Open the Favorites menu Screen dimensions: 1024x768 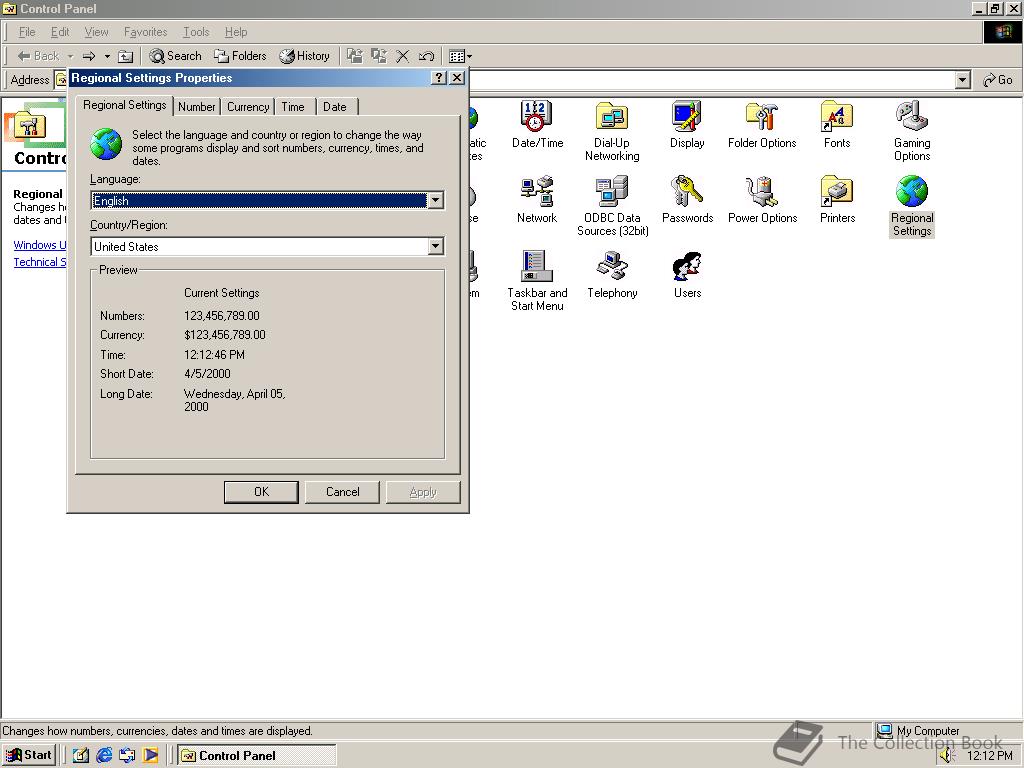tap(146, 32)
